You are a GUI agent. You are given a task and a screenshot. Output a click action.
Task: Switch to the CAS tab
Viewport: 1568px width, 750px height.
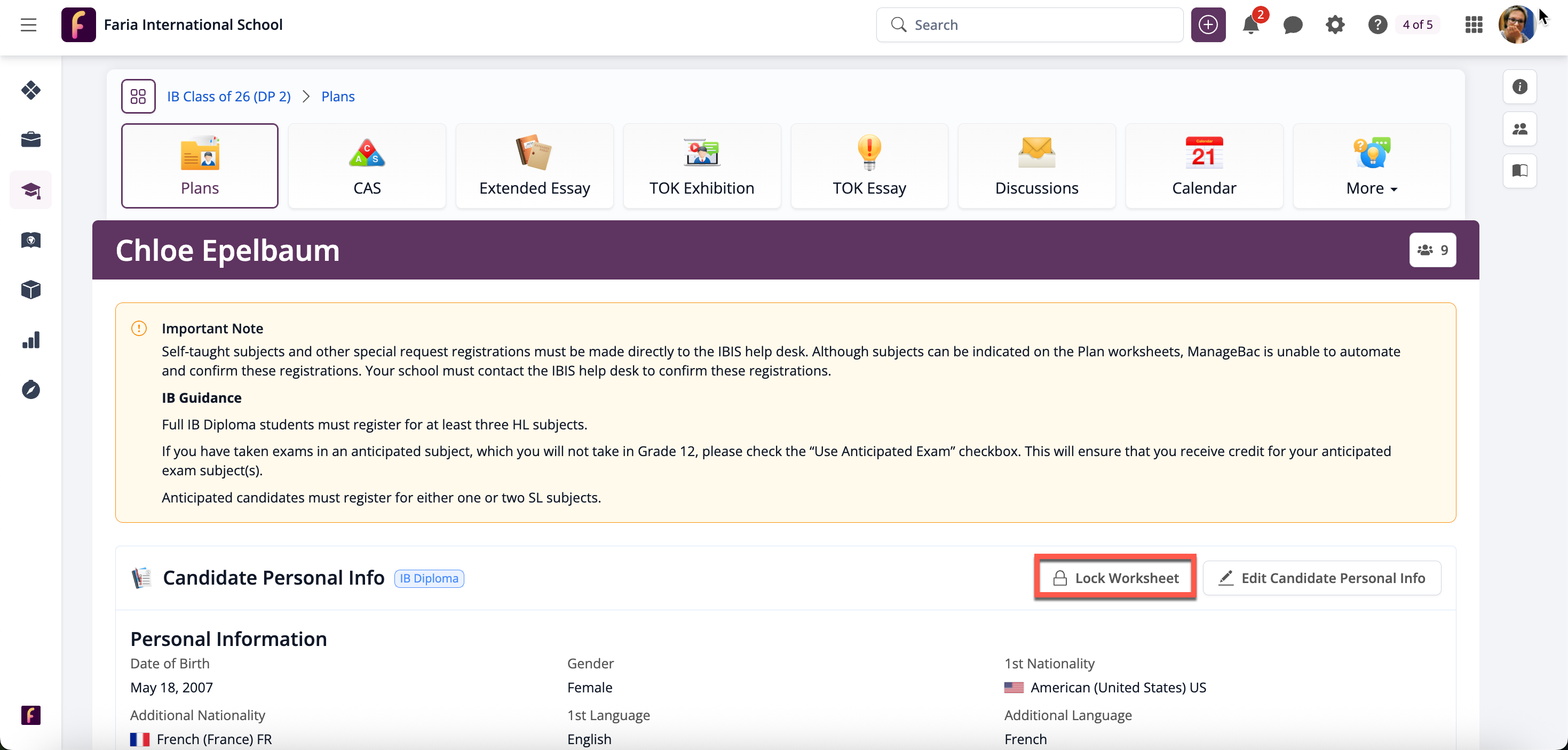click(367, 166)
